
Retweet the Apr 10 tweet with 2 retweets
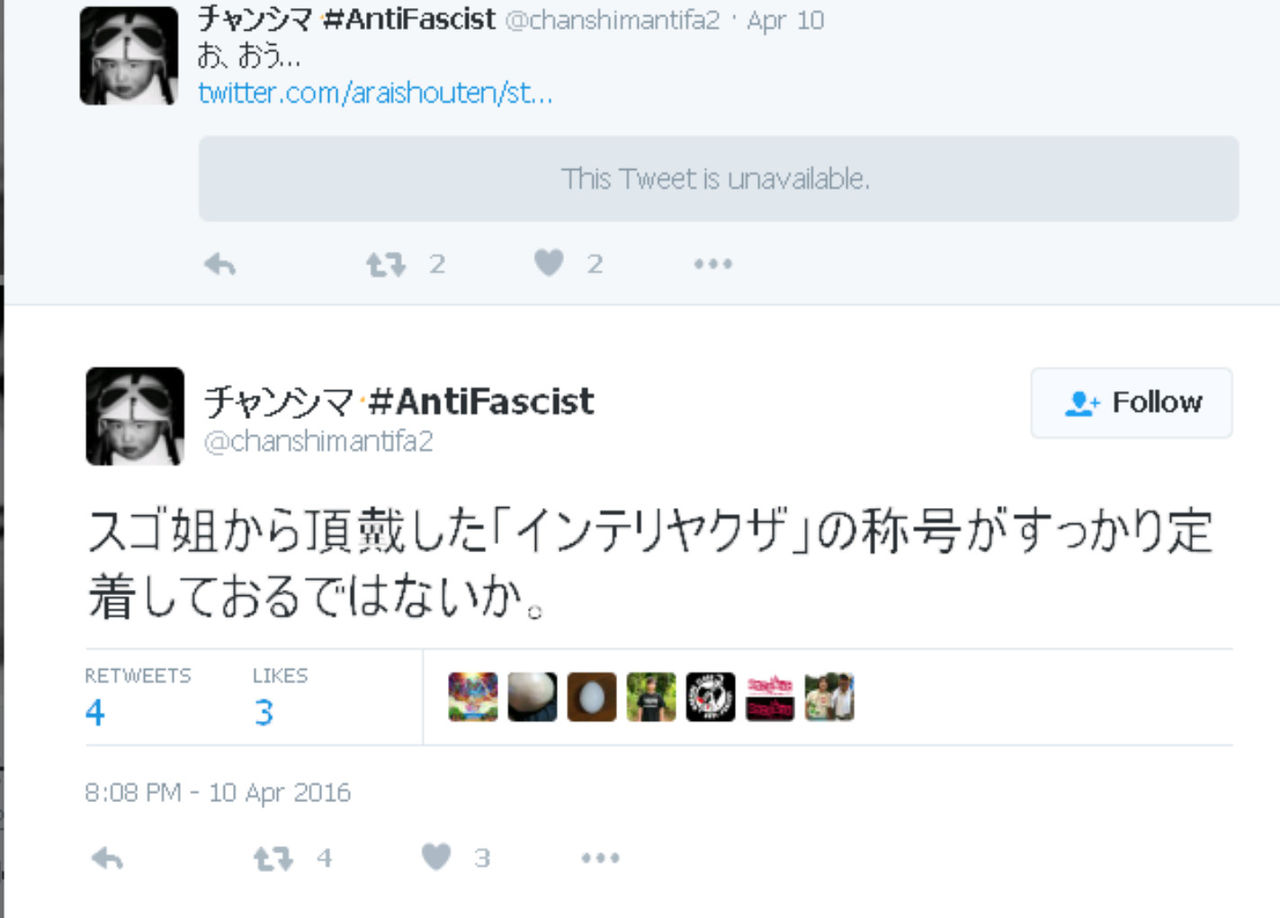coord(385,264)
